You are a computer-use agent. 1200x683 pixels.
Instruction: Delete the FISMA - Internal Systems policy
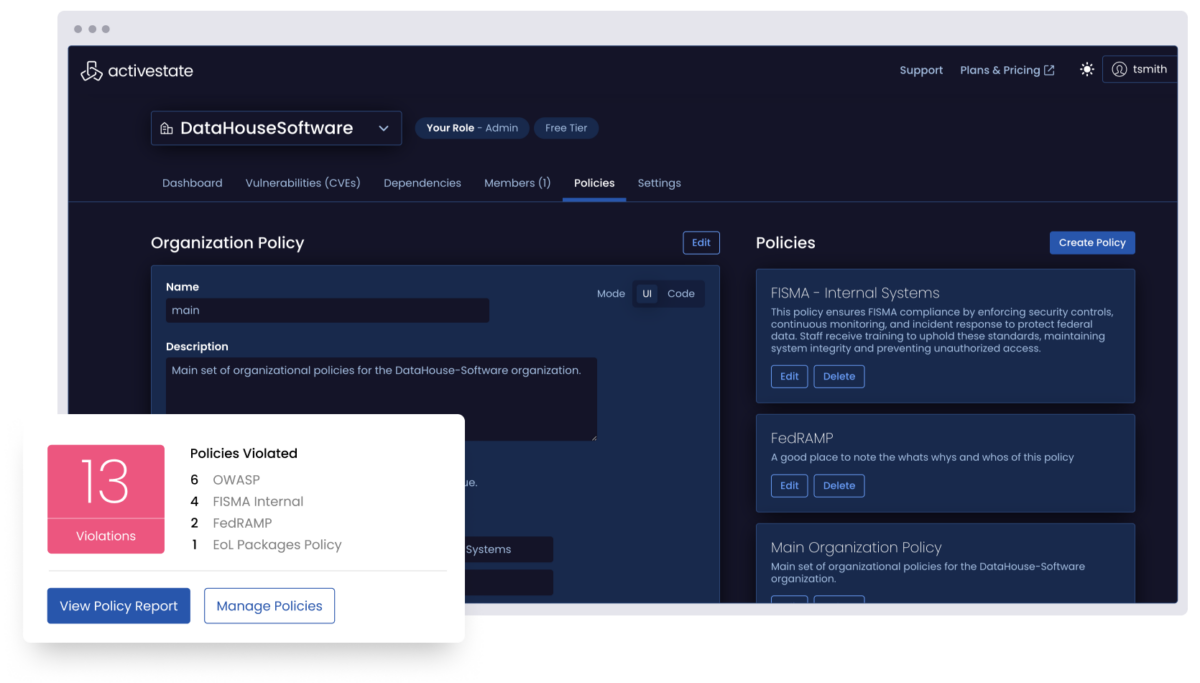coord(839,377)
